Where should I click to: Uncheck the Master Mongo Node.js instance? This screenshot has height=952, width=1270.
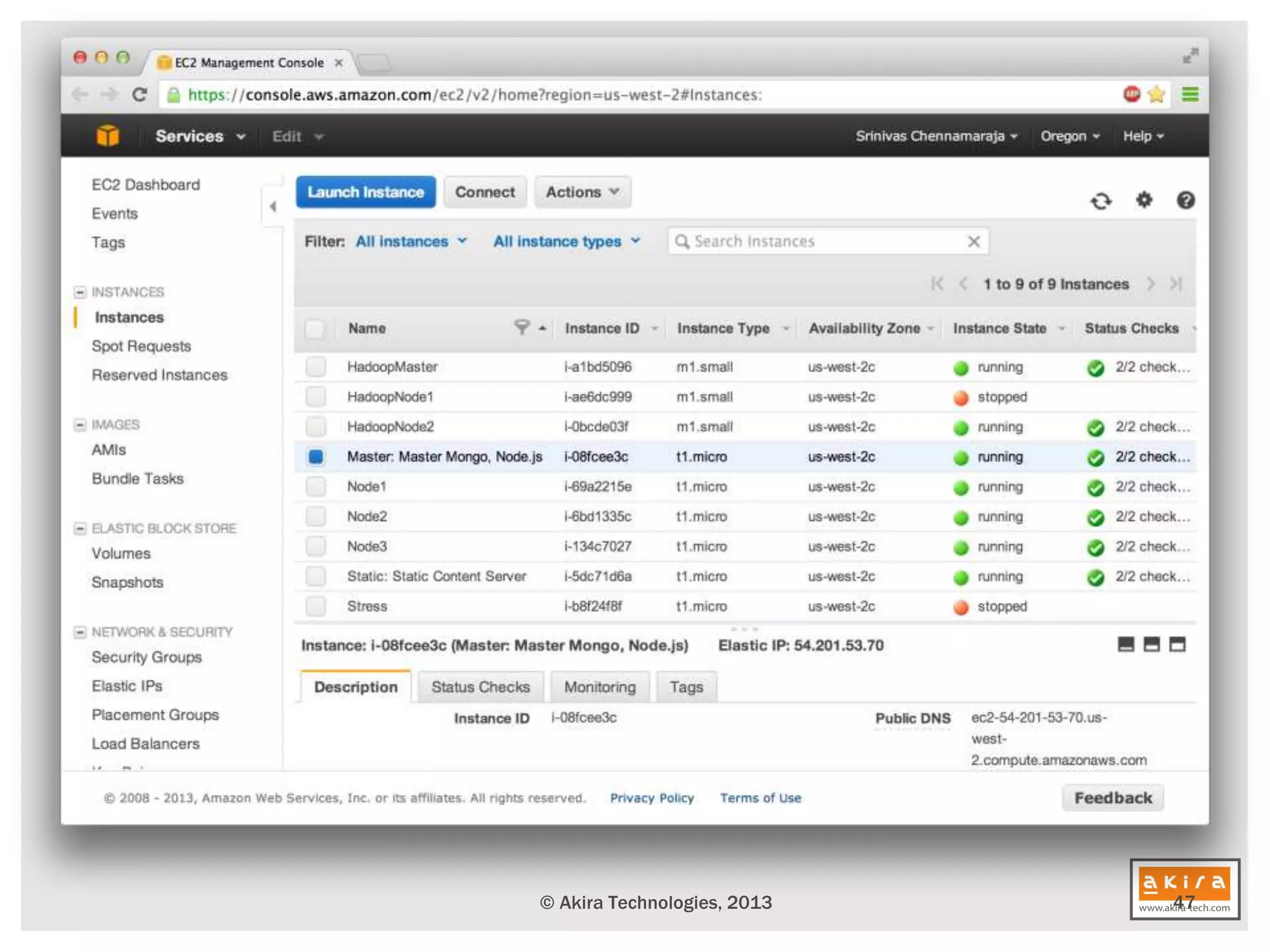(x=316, y=457)
